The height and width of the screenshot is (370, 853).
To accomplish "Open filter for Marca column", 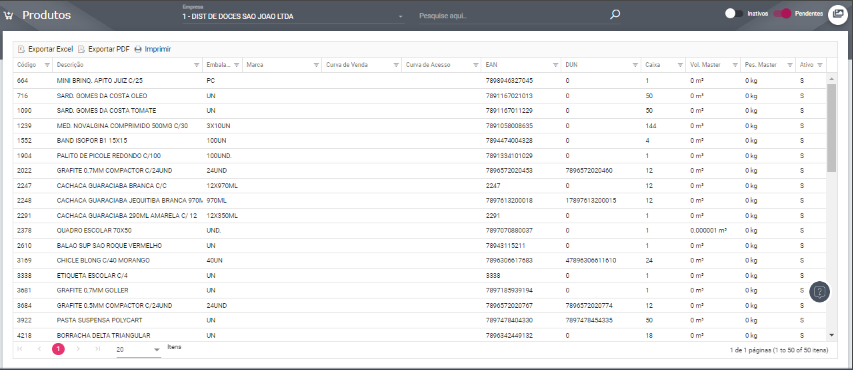I will pyautogui.click(x=316, y=65).
